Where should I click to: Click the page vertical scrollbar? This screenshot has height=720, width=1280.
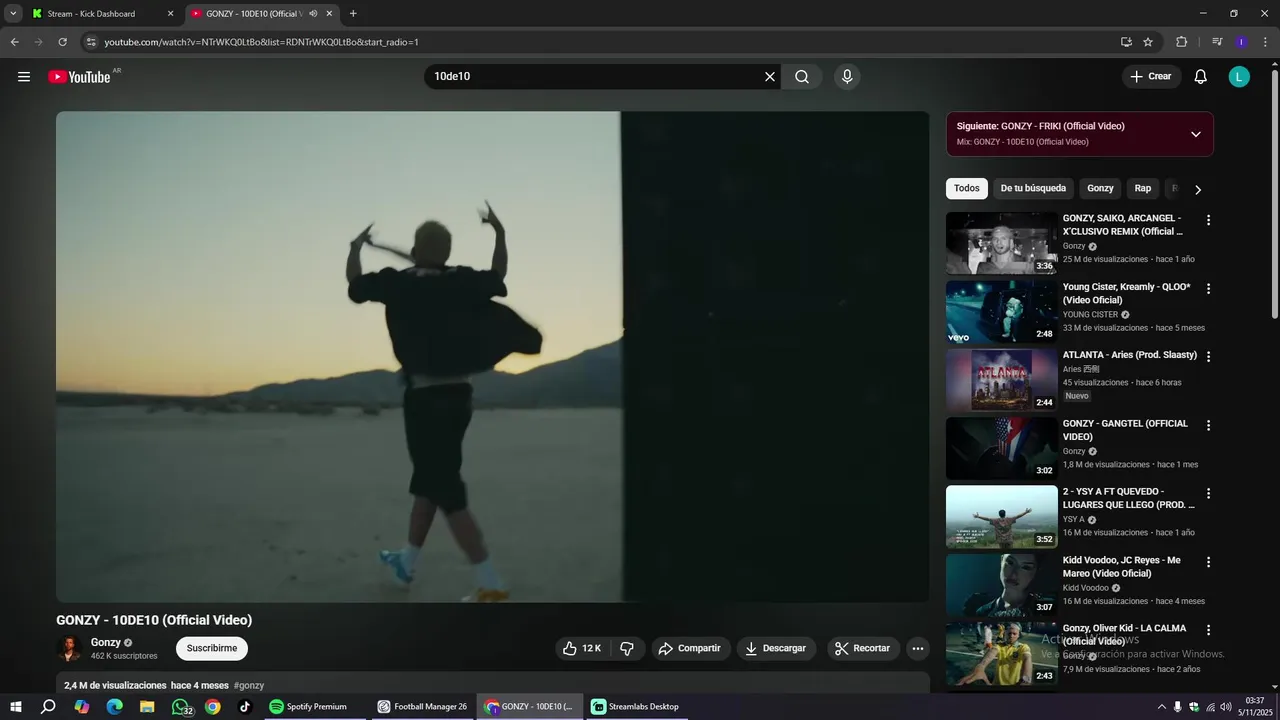1274,195
